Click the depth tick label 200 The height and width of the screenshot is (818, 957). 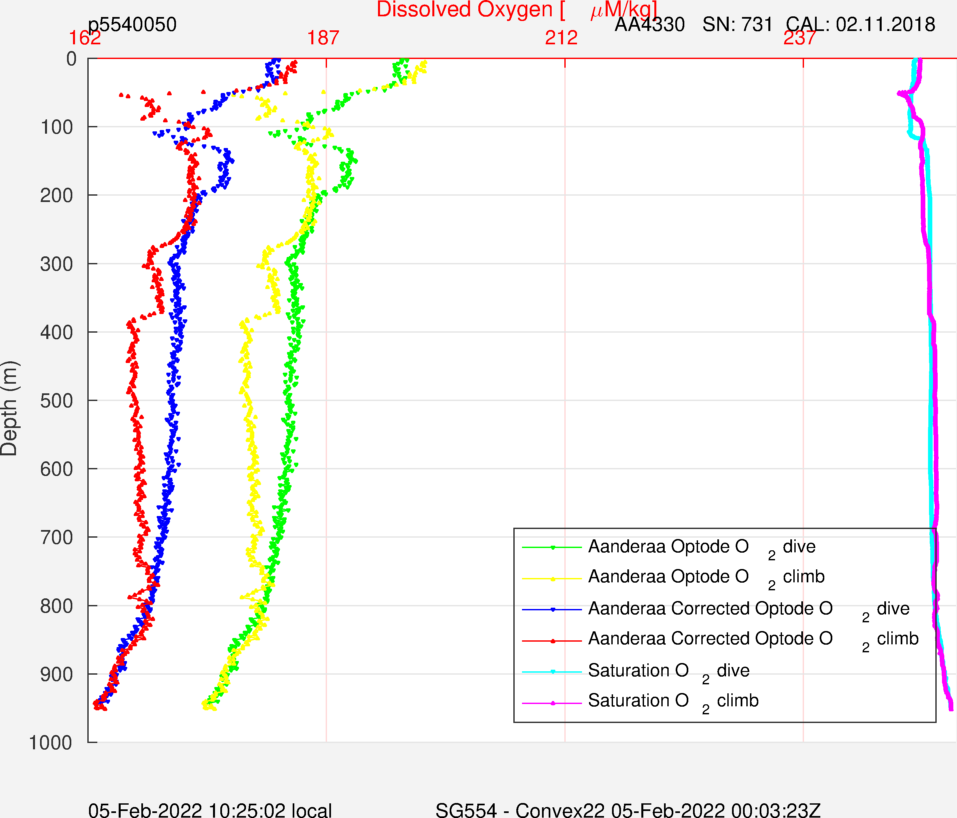(57, 195)
